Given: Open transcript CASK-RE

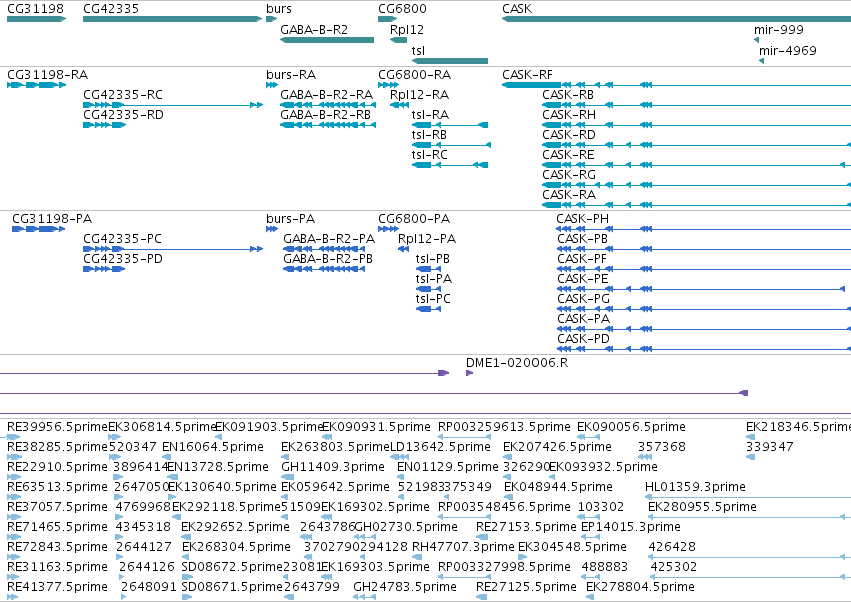Looking at the screenshot, I should [568, 155].
